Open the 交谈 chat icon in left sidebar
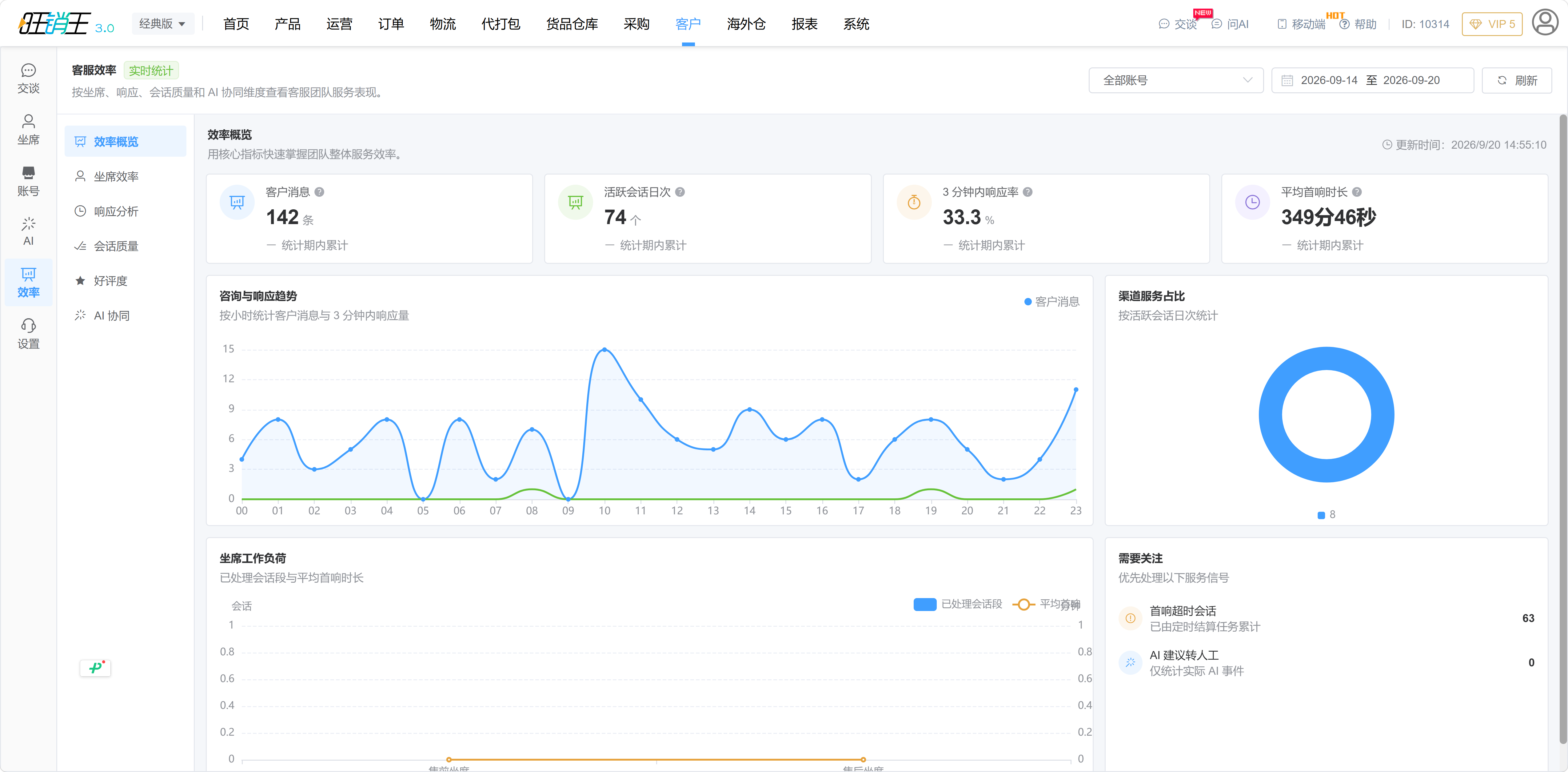 [x=28, y=78]
